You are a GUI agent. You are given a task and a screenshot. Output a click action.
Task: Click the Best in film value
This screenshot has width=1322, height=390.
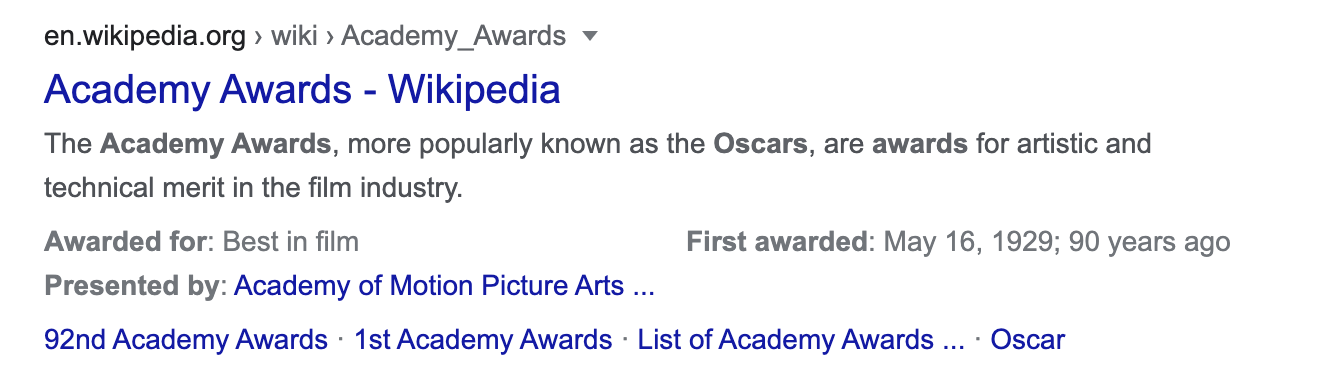coord(290,242)
